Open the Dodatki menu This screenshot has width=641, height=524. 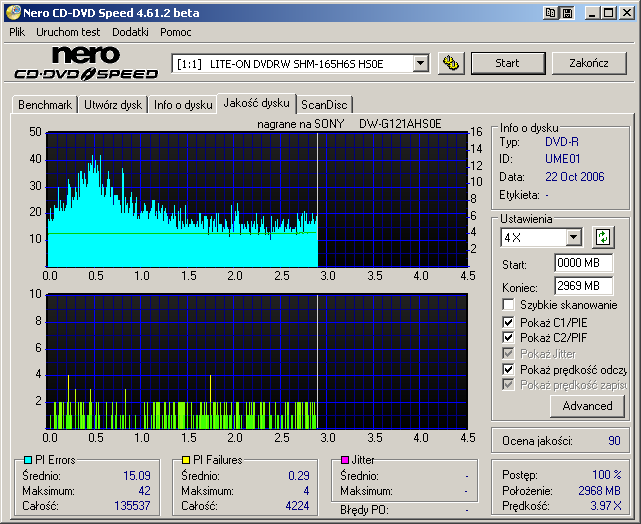(130, 32)
